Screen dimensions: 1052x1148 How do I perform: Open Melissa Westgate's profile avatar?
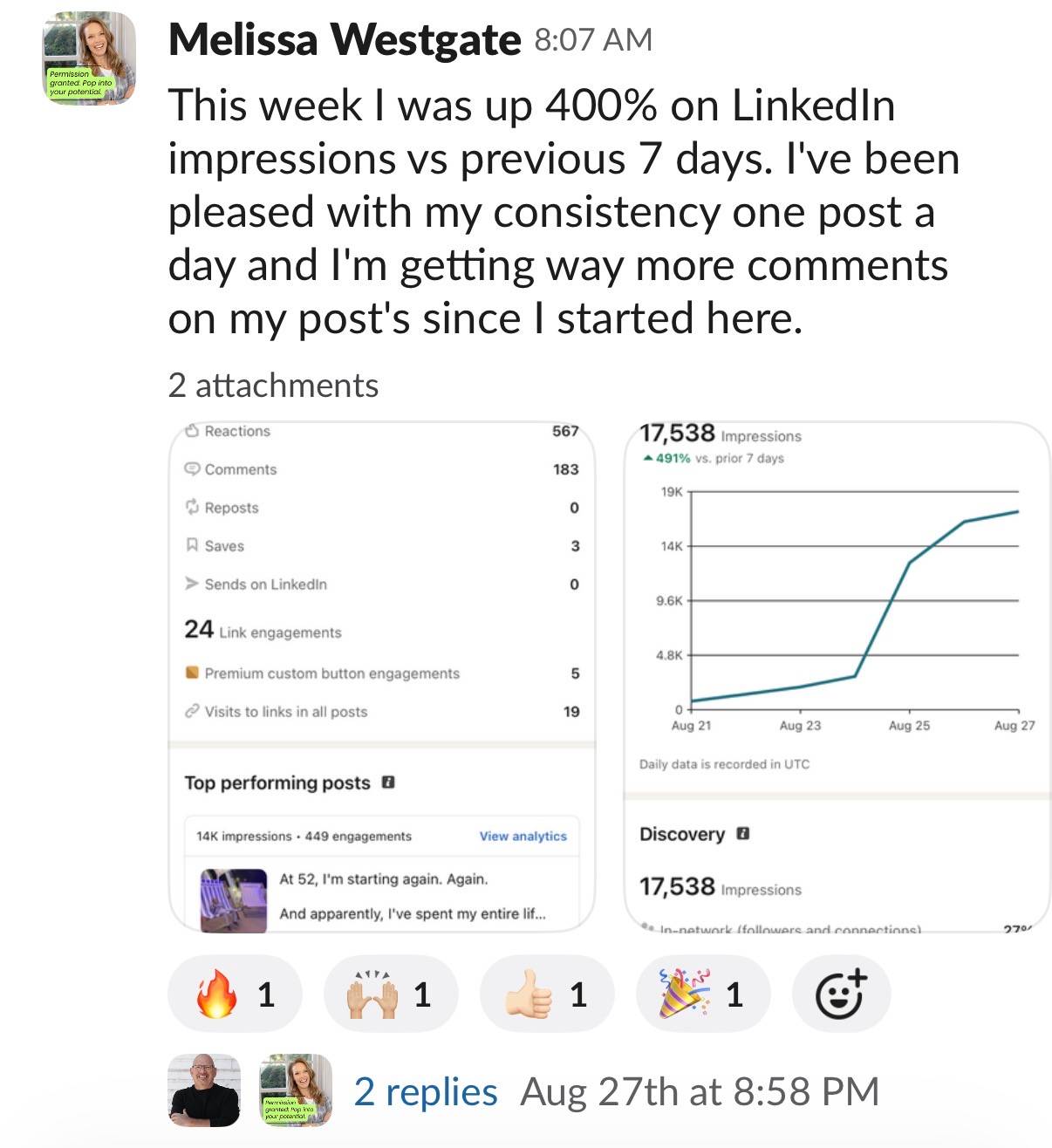pos(89,58)
